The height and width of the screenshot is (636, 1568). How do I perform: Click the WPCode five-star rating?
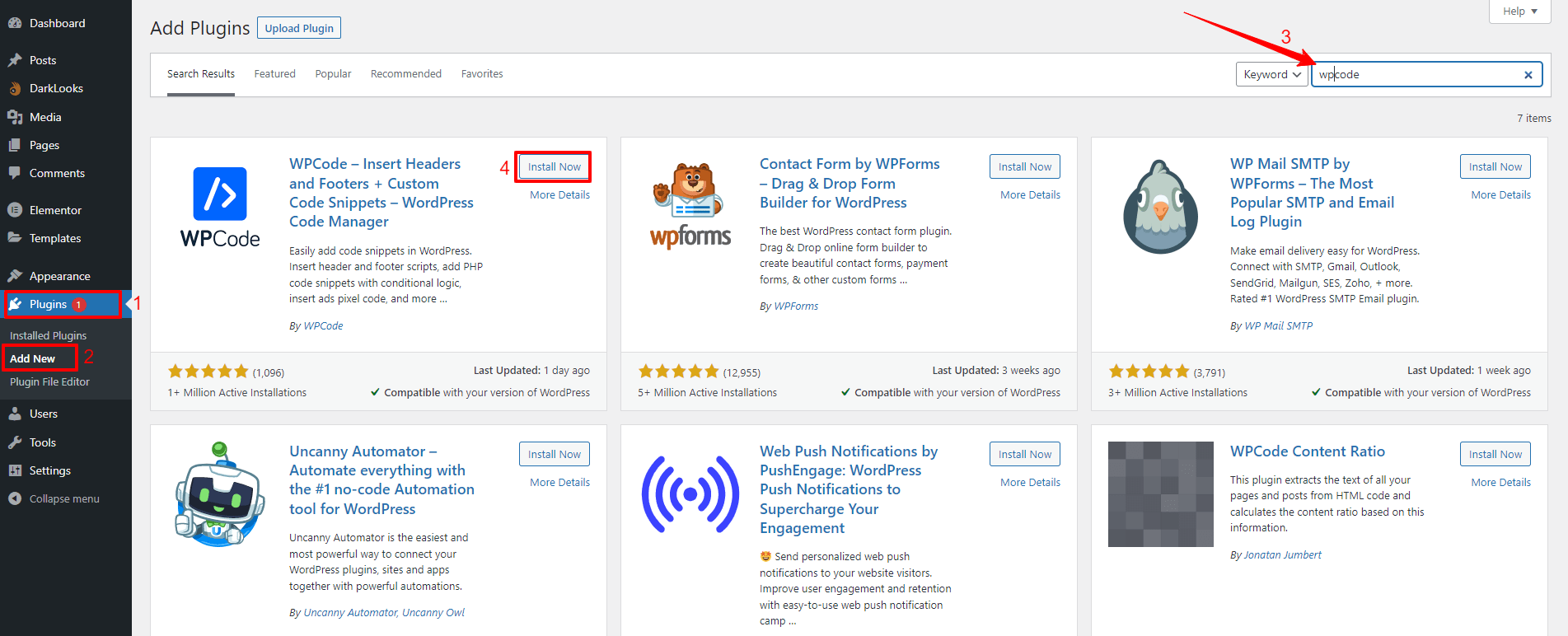(208, 372)
